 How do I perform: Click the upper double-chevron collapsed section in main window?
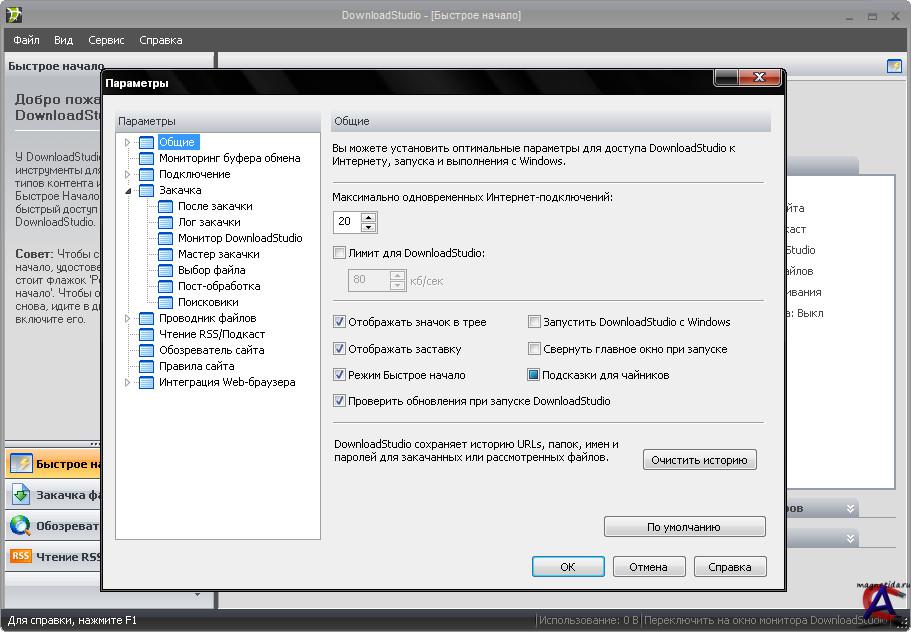tap(850, 509)
